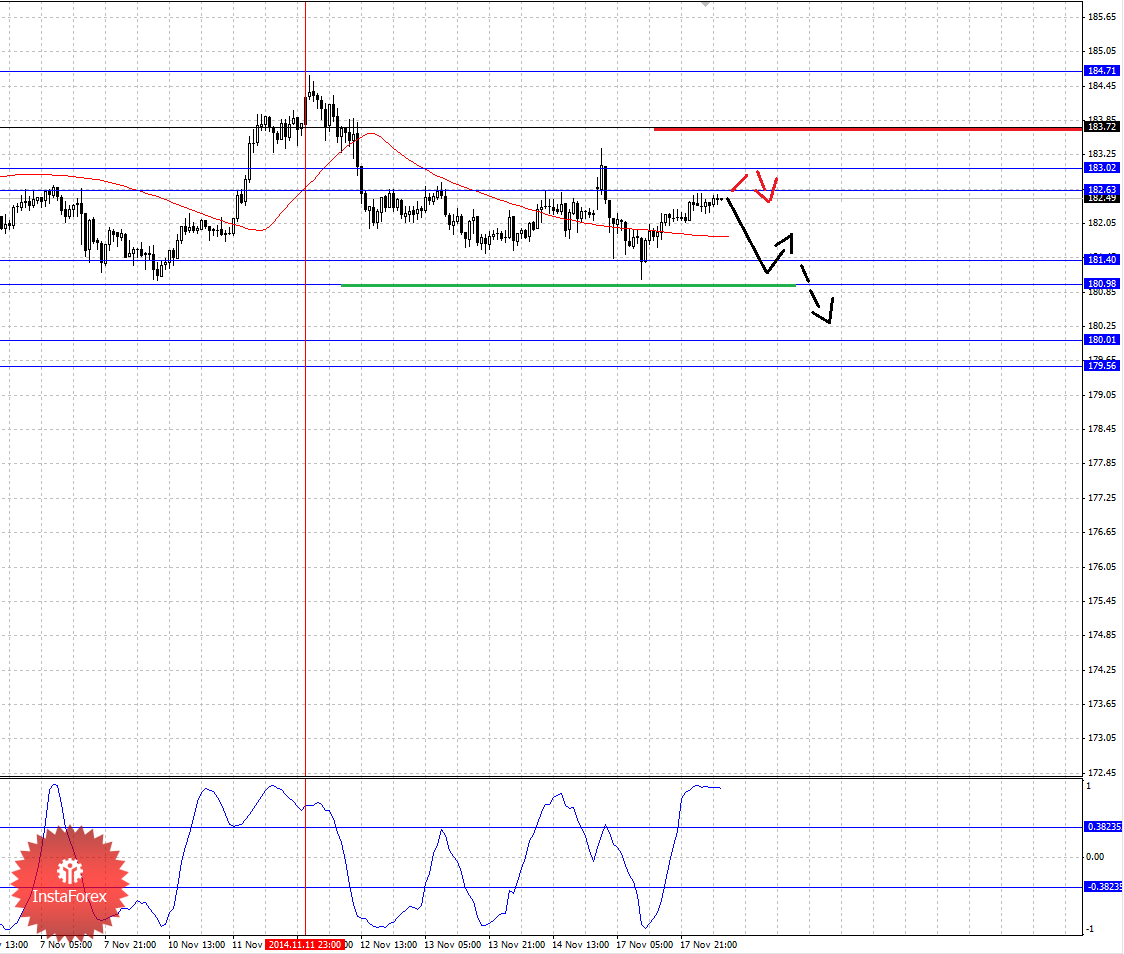Click the 0.38235 oscillator level label
This screenshot has width=1124, height=954.
coord(1102,826)
